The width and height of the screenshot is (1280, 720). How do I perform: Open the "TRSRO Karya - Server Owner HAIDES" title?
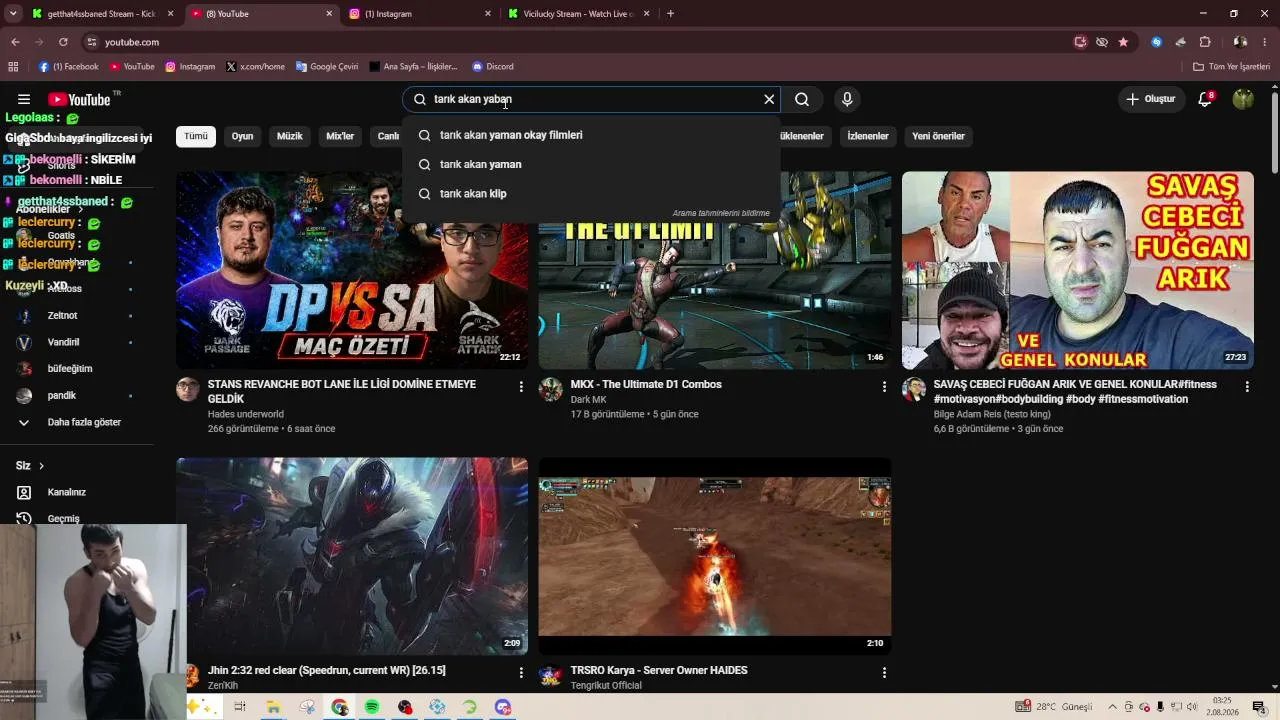click(x=659, y=670)
